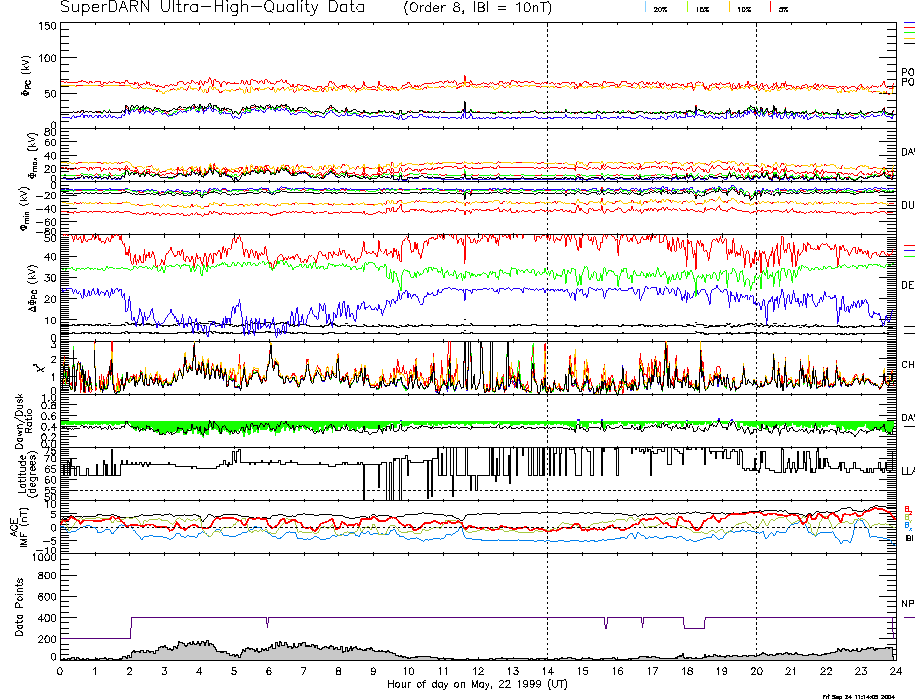
Task: Click the 20% legend label
Action: (x=660, y=8)
